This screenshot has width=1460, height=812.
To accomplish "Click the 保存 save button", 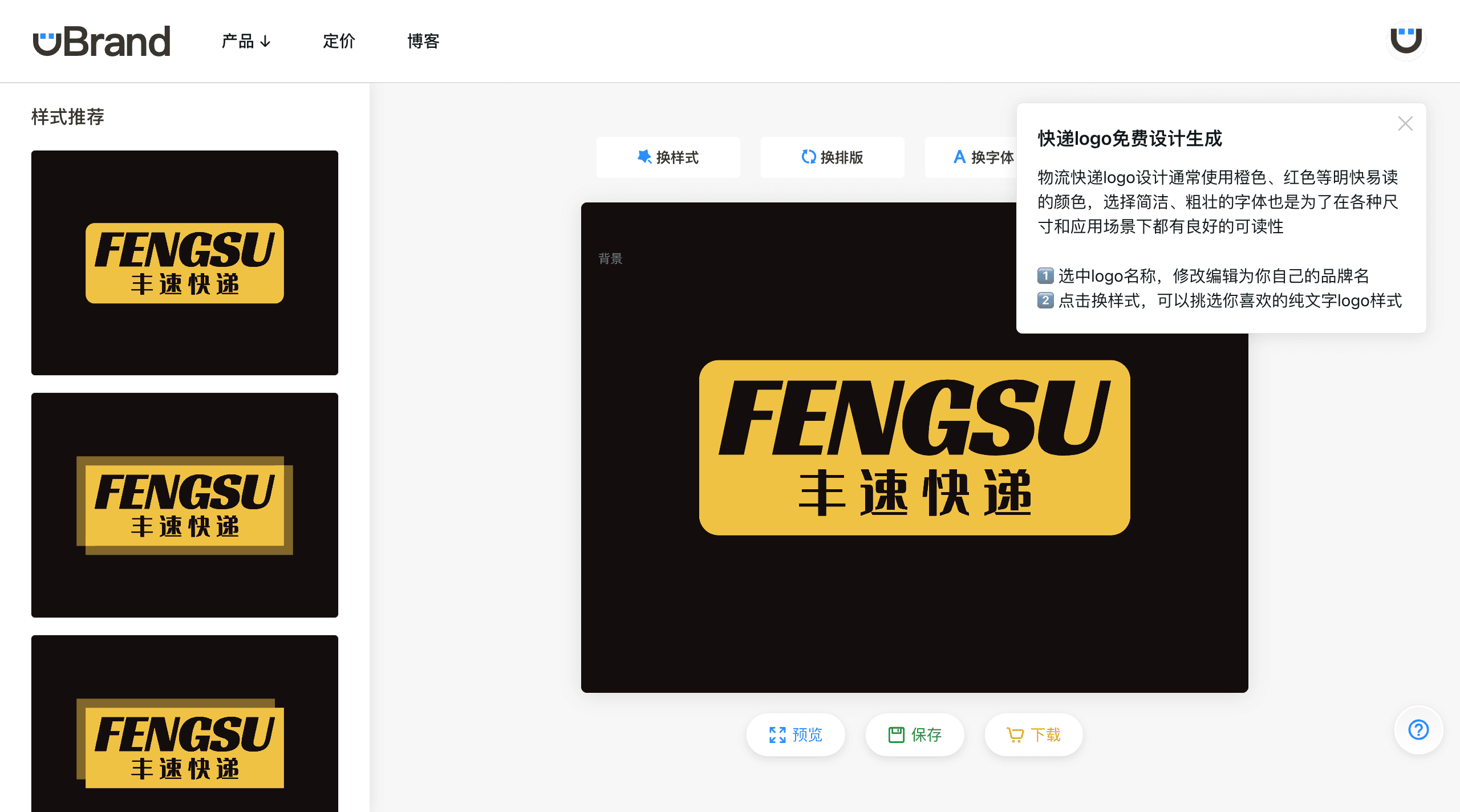I will (915, 734).
